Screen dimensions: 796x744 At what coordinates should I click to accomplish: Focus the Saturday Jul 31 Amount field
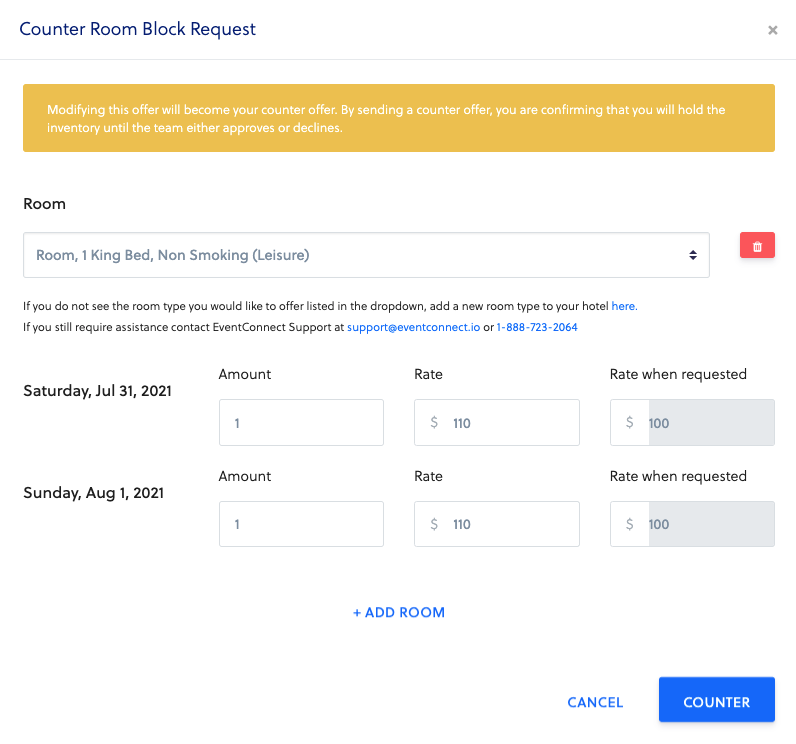[301, 423]
